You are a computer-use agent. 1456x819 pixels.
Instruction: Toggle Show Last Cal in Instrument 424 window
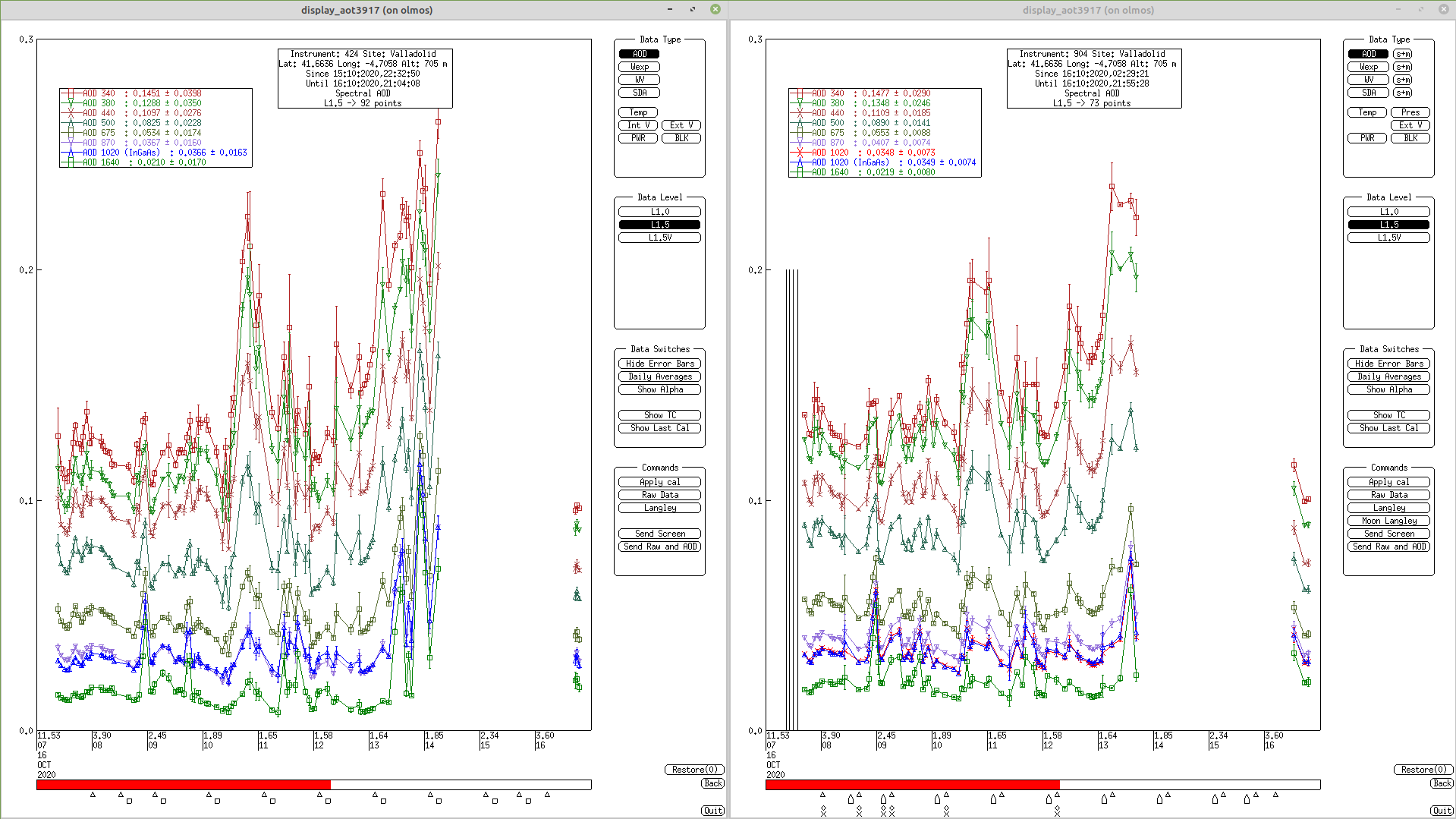point(659,428)
